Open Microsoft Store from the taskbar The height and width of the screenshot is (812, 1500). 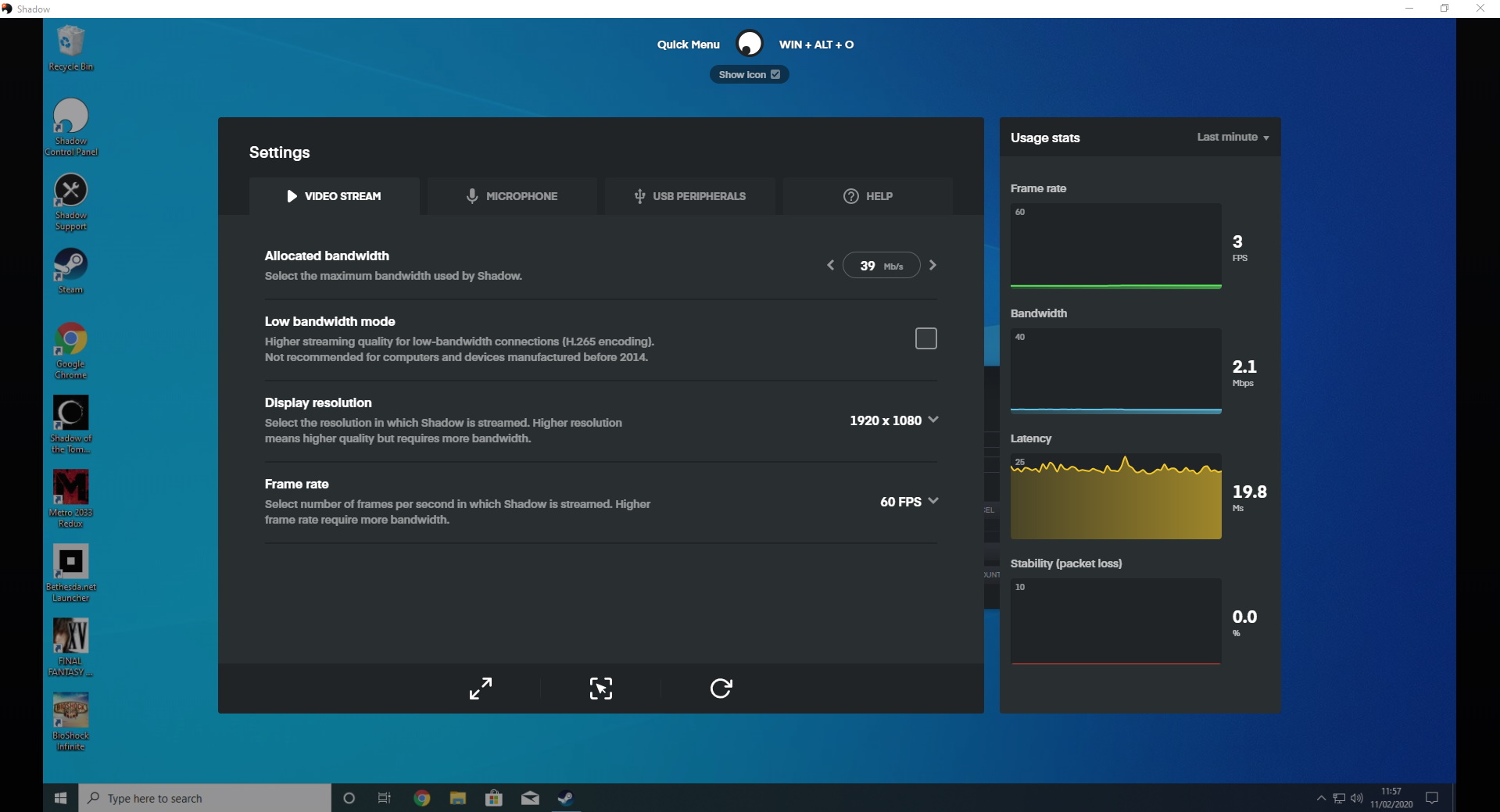[494, 798]
